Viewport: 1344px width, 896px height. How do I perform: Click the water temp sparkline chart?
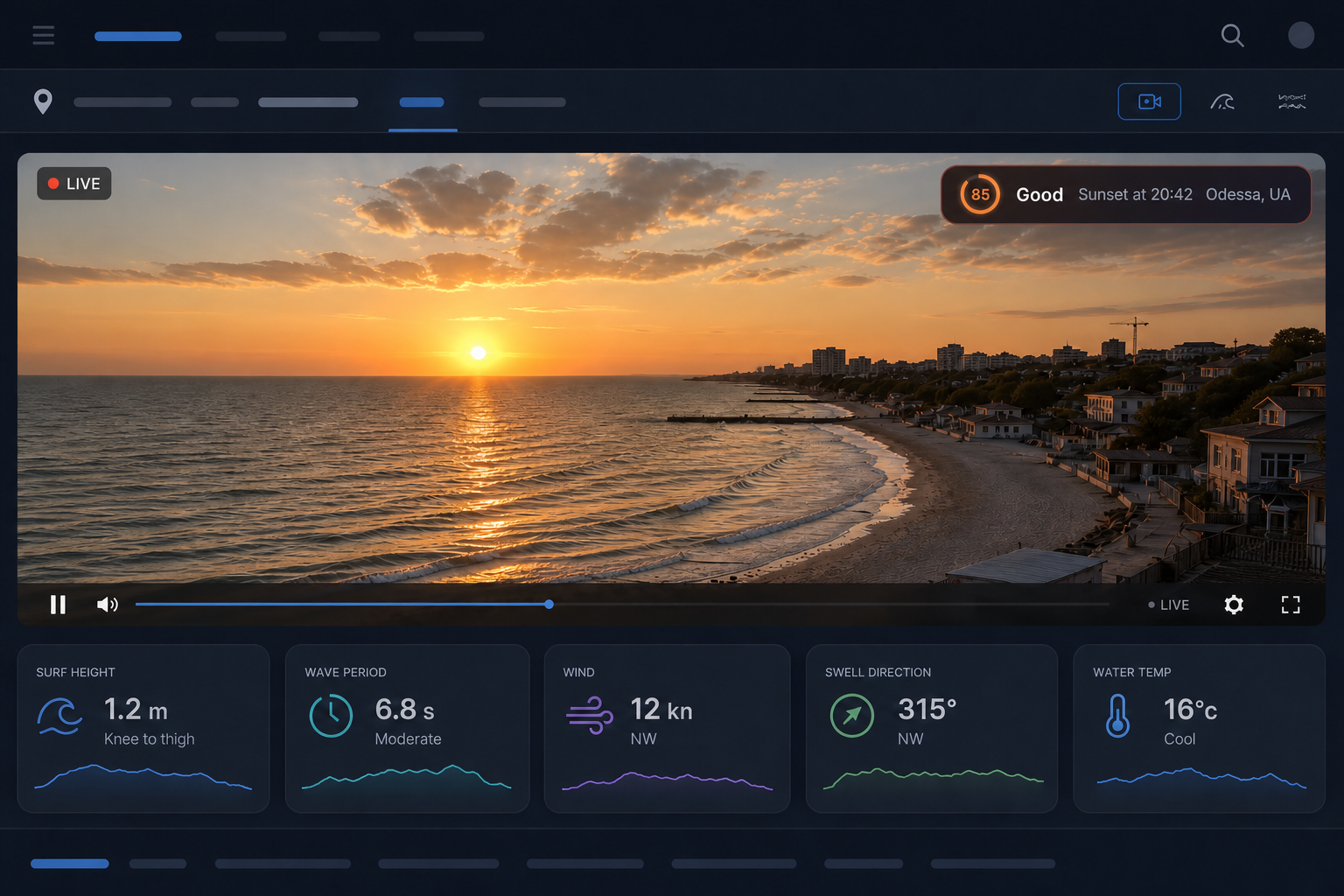[x=1201, y=777]
